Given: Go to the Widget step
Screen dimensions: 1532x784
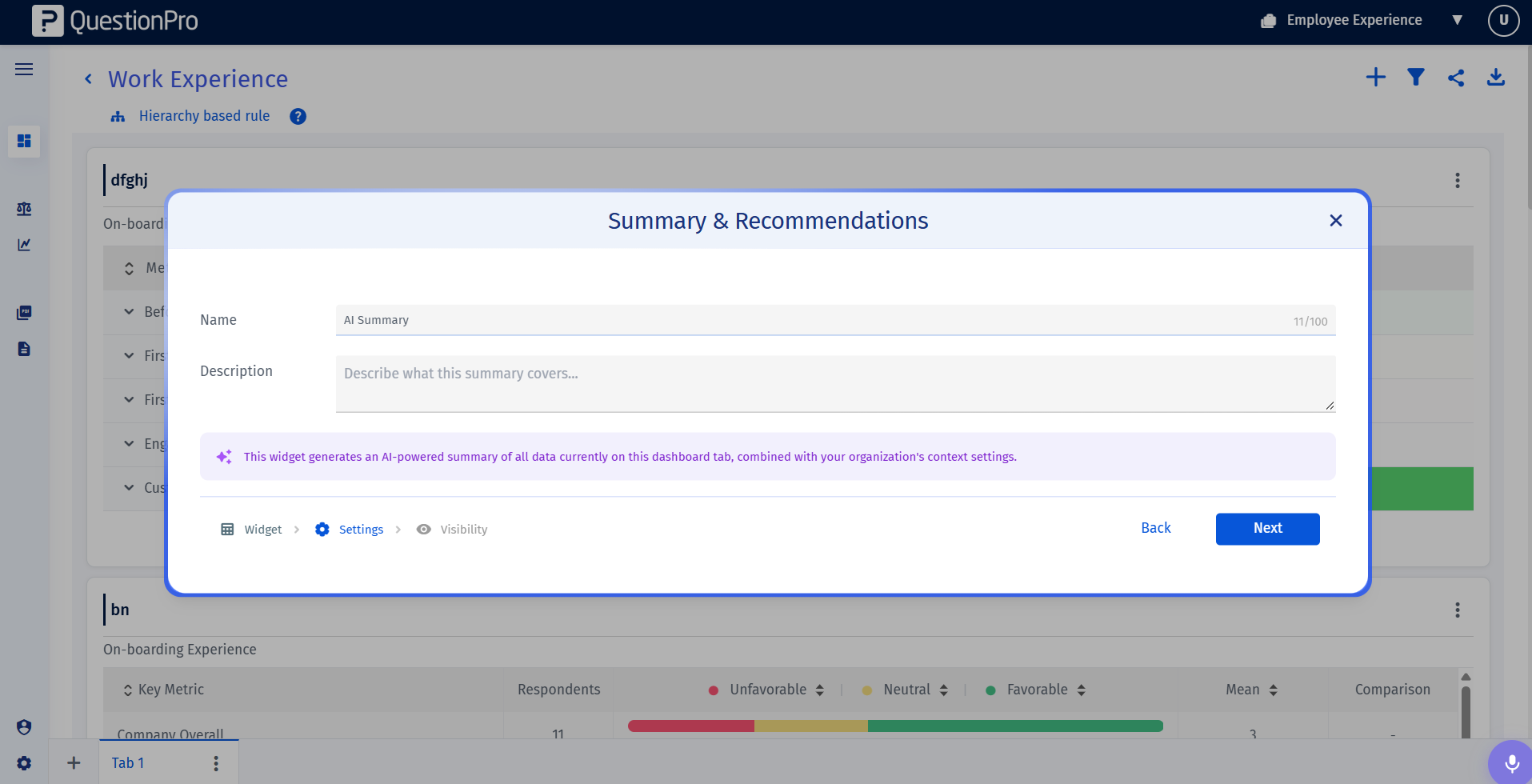Looking at the screenshot, I should pyautogui.click(x=251, y=530).
